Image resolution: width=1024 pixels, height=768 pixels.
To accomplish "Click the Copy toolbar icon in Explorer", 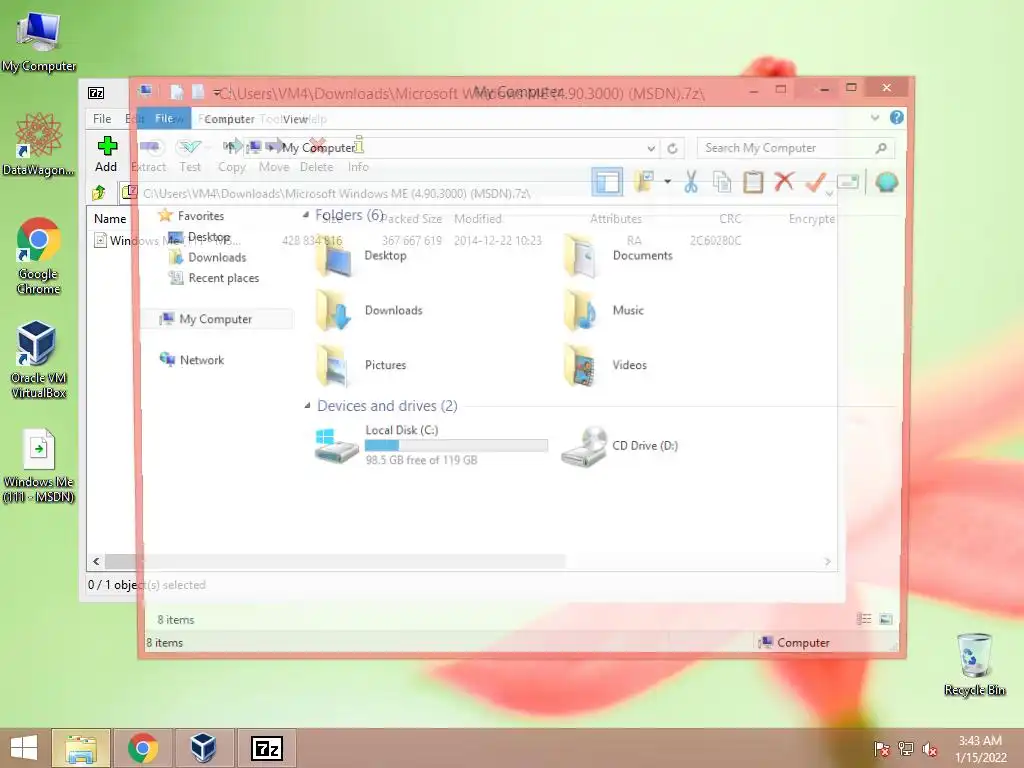I will click(722, 182).
